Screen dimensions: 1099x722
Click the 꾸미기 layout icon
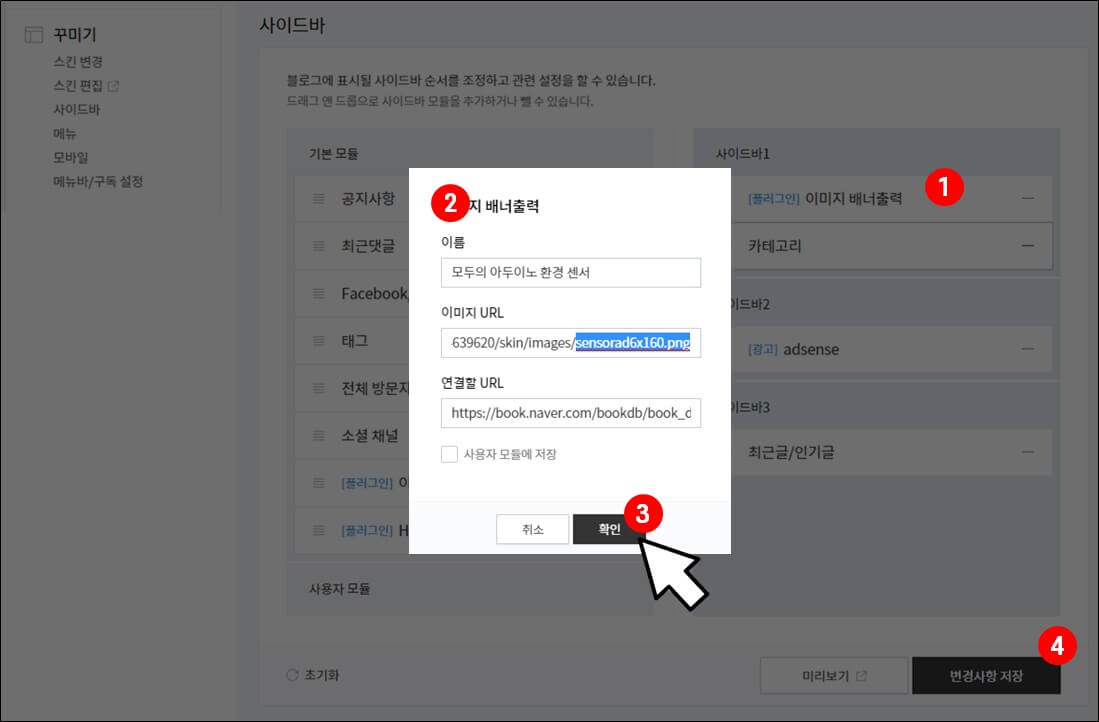click(32, 33)
